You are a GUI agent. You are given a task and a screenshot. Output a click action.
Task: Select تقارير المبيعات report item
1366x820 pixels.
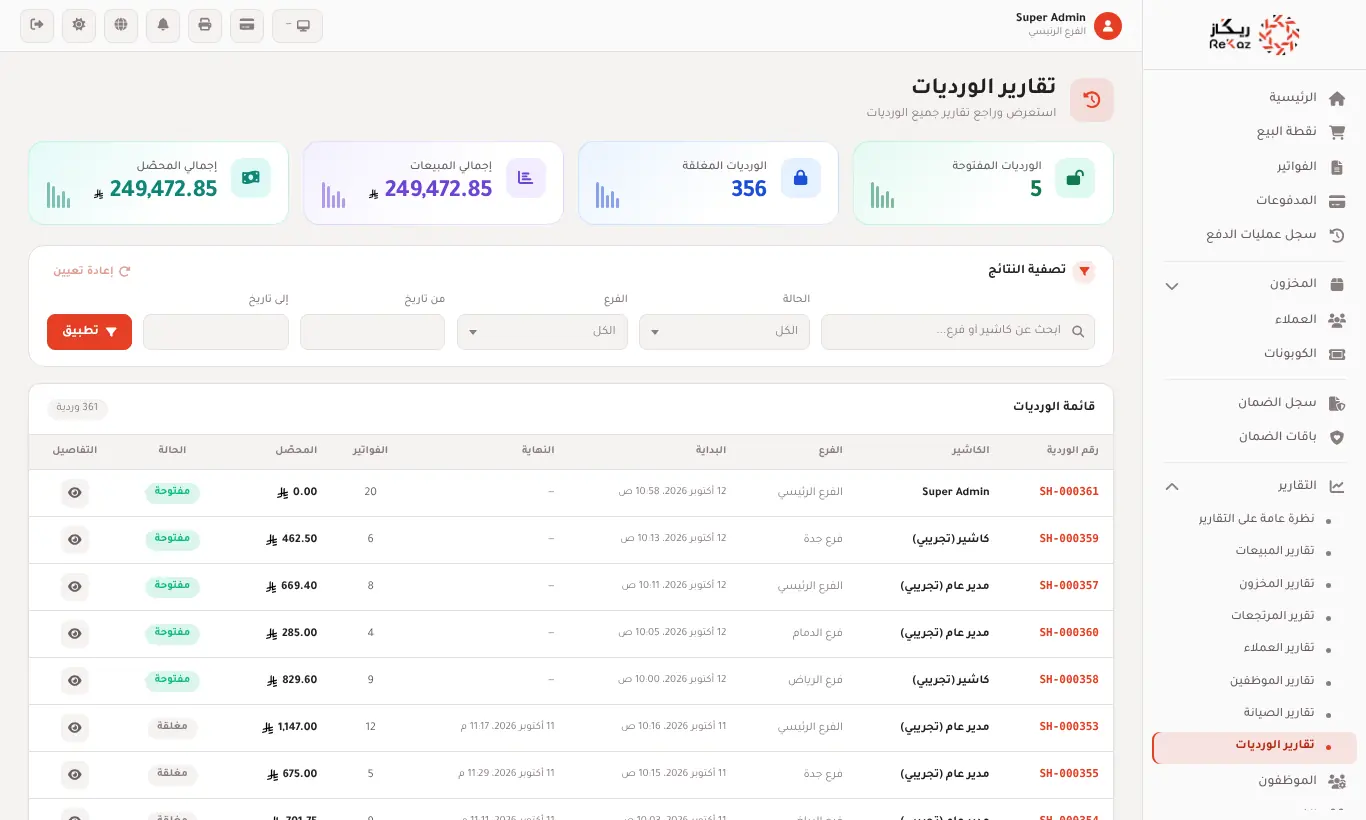(x=1254, y=552)
